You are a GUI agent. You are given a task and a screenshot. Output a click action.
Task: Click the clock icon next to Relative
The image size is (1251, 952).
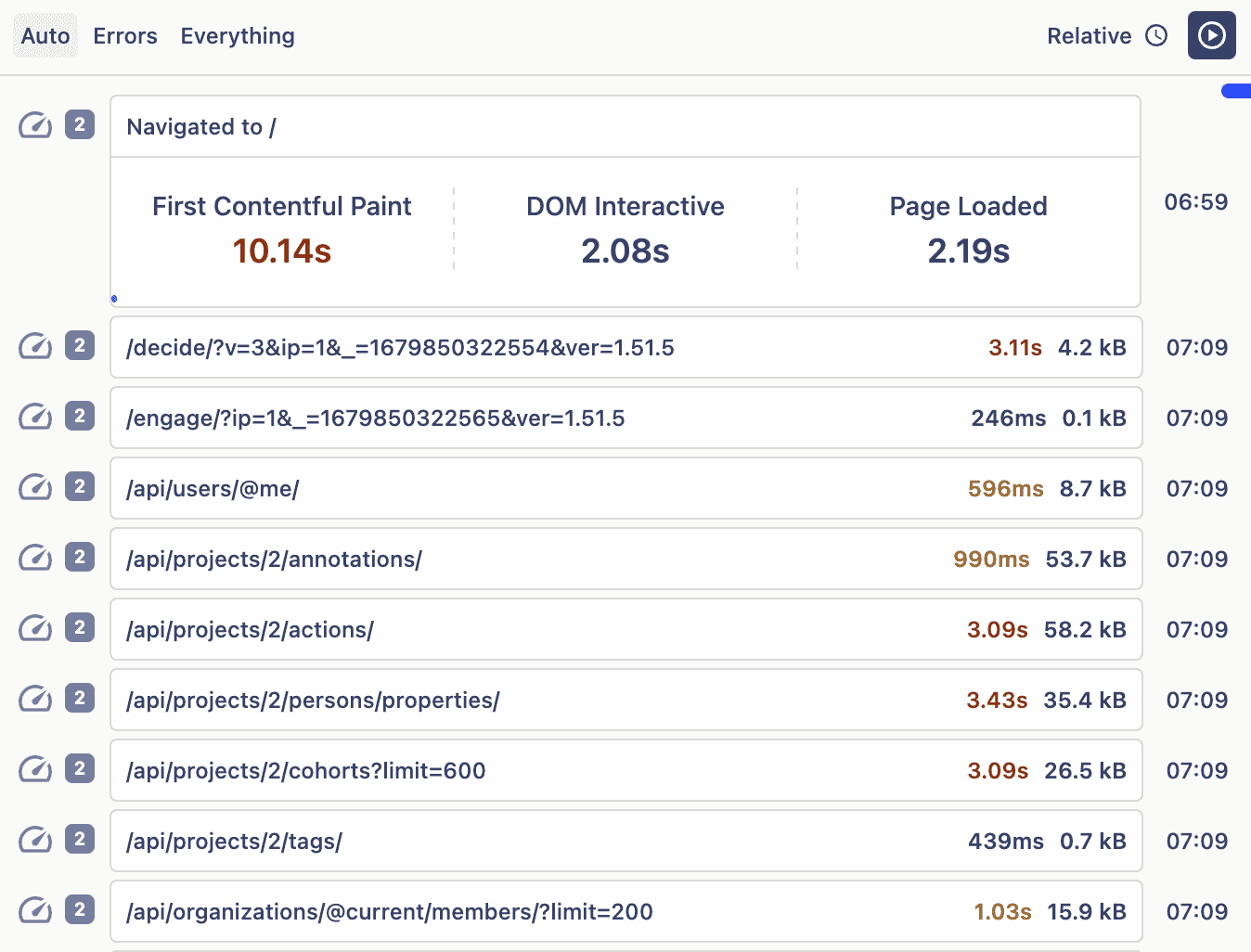[x=1156, y=35]
